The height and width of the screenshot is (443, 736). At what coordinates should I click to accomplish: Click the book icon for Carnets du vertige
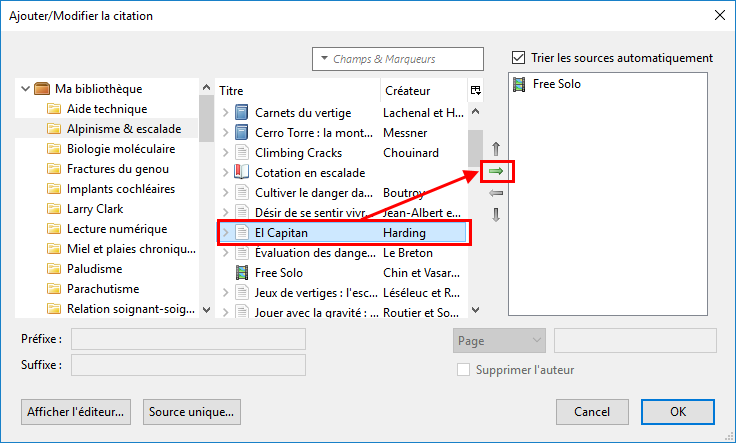pos(241,113)
